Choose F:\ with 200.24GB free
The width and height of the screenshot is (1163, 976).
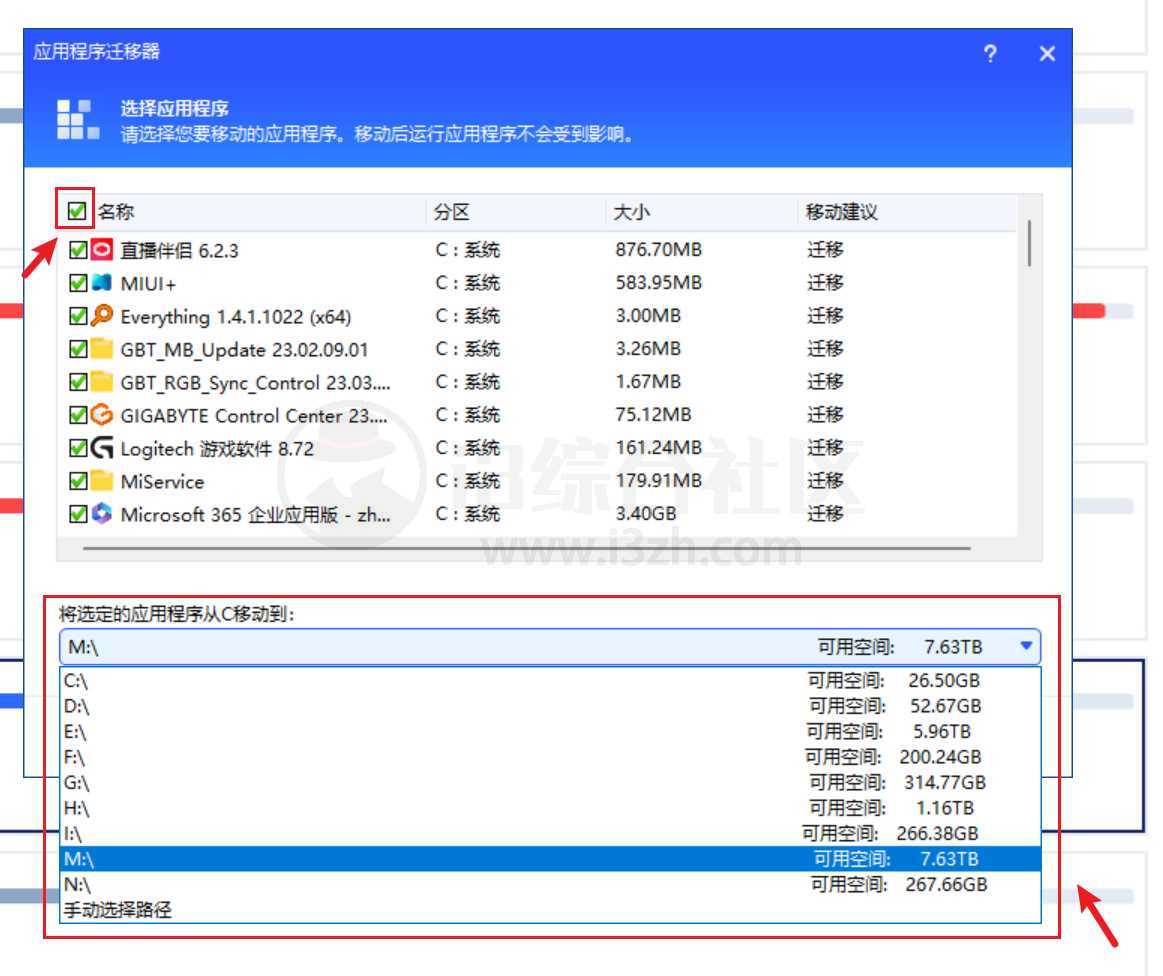pyautogui.click(x=550, y=757)
